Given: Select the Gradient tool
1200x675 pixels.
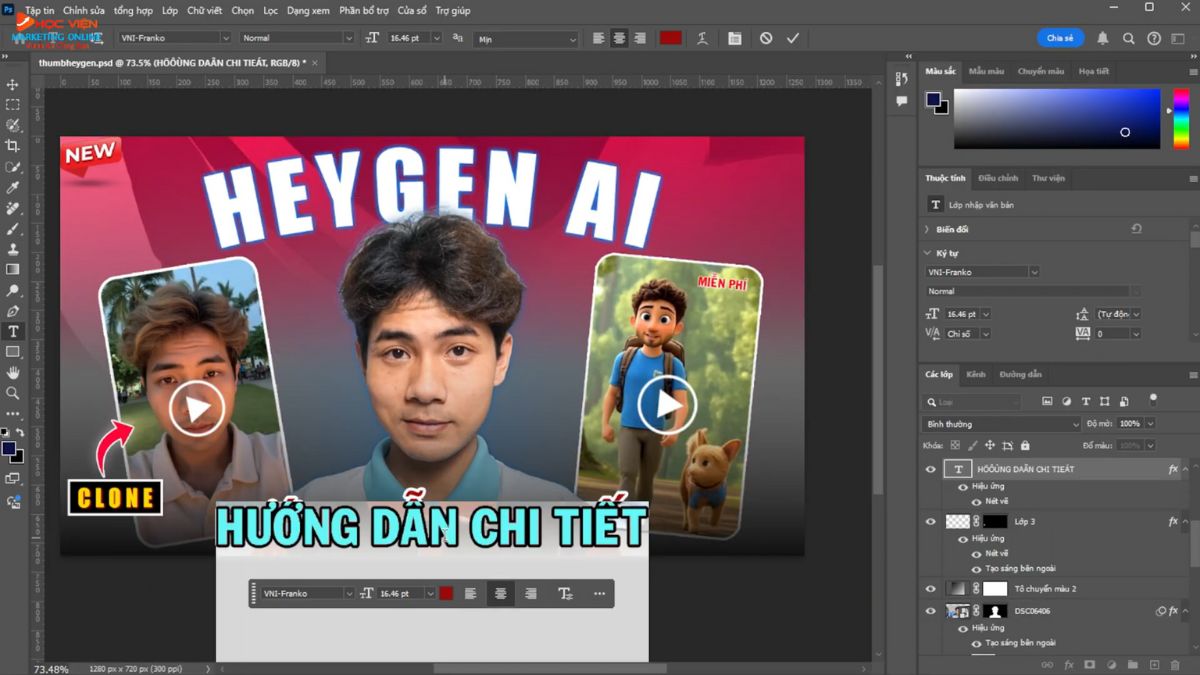Looking at the screenshot, I should point(13,269).
